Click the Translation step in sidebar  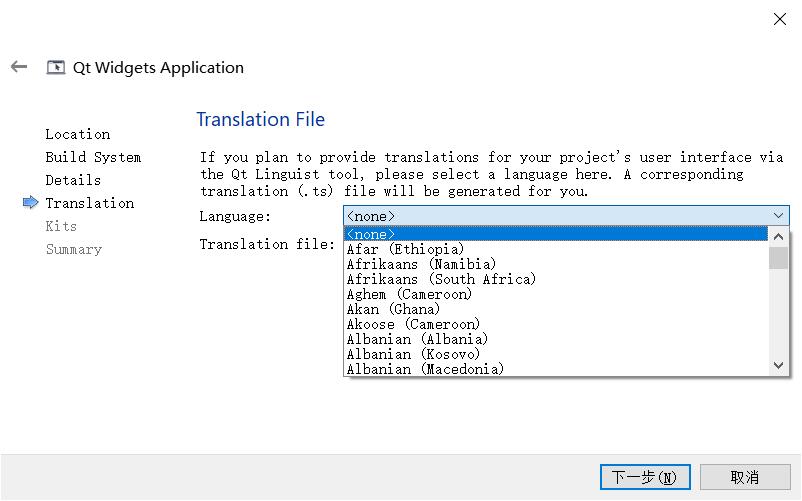pos(89,203)
